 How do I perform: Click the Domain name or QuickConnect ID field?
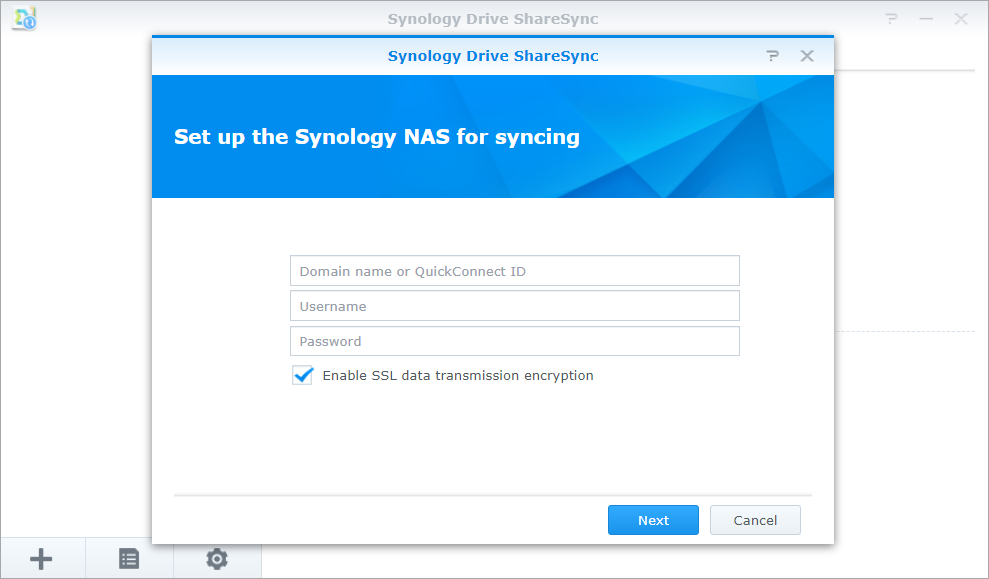[x=514, y=270]
